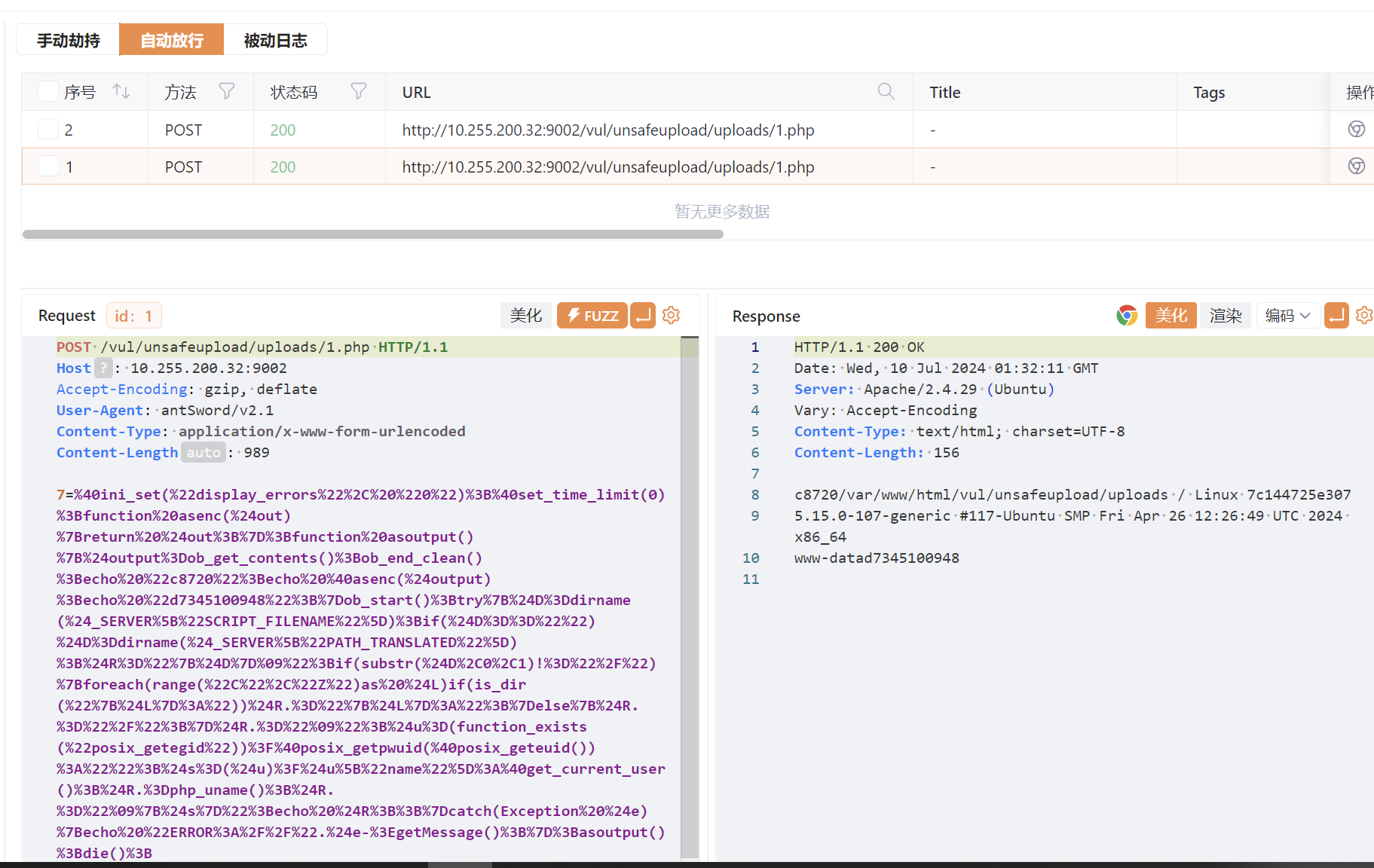Image resolution: width=1374 pixels, height=868 pixels.
Task: Open Request panel settings gear
Action: (671, 316)
